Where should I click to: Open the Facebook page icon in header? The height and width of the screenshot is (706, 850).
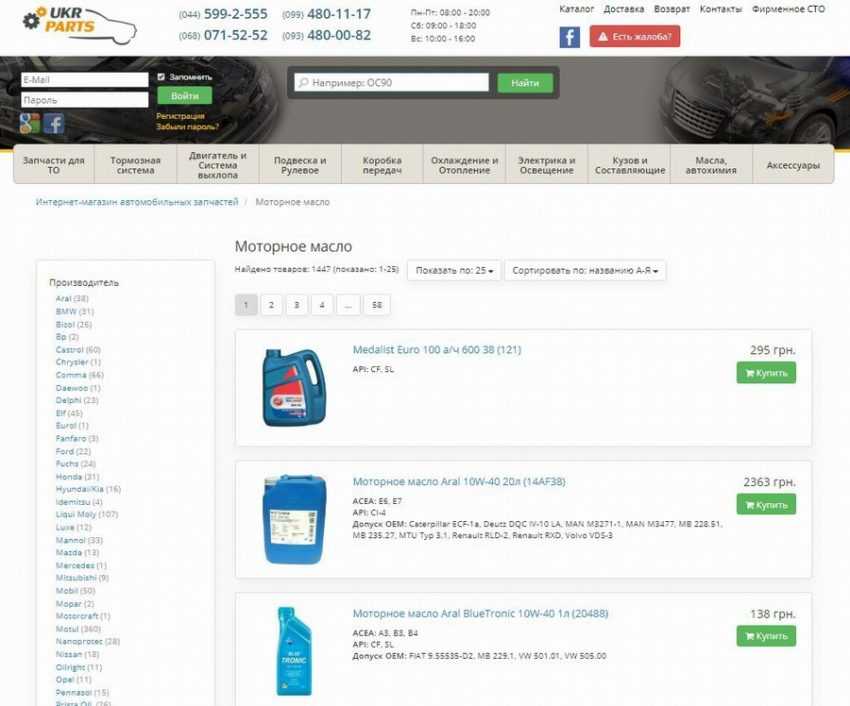[569, 37]
